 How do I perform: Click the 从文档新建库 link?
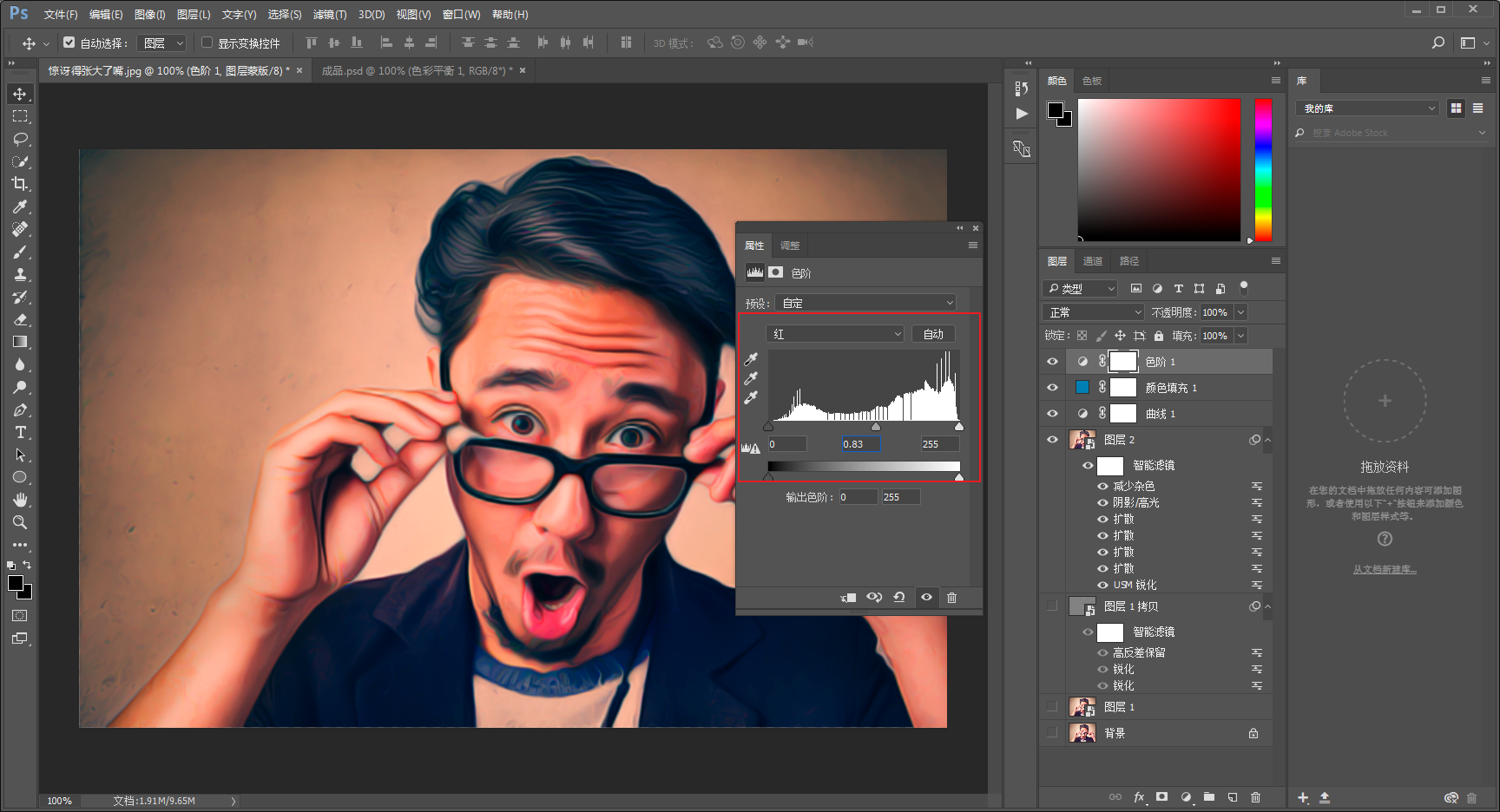1385,570
